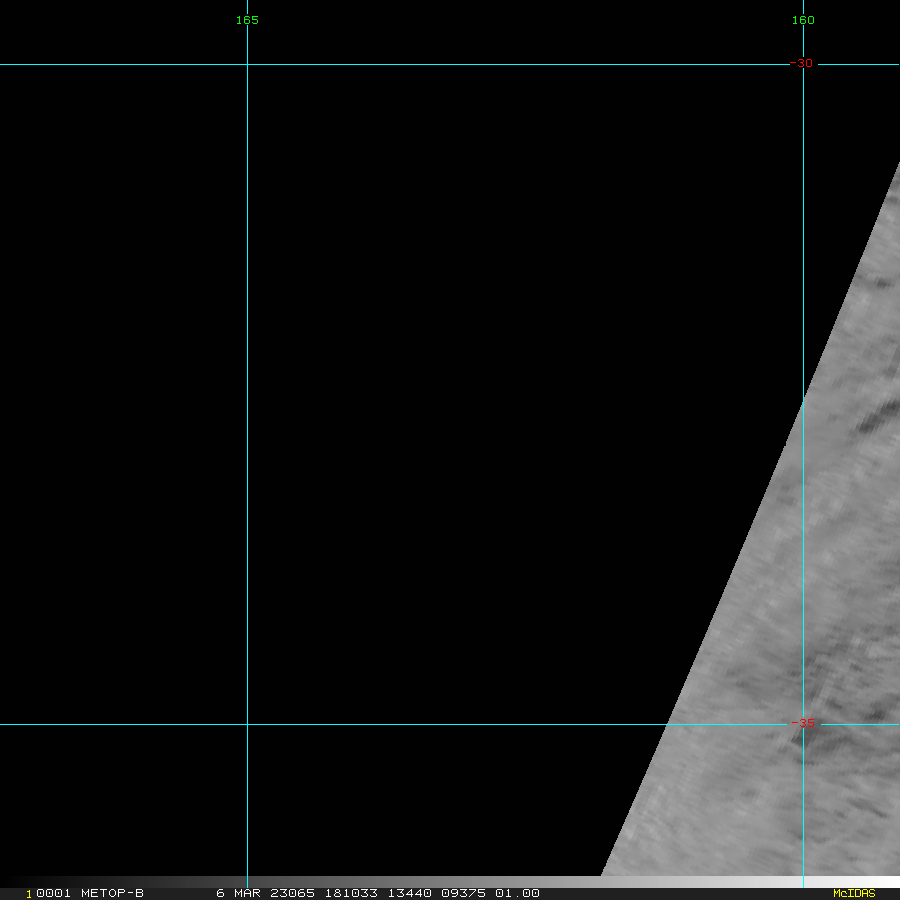900x900 pixels.
Task: Click the green 165 longitude label
Action: [247, 20]
